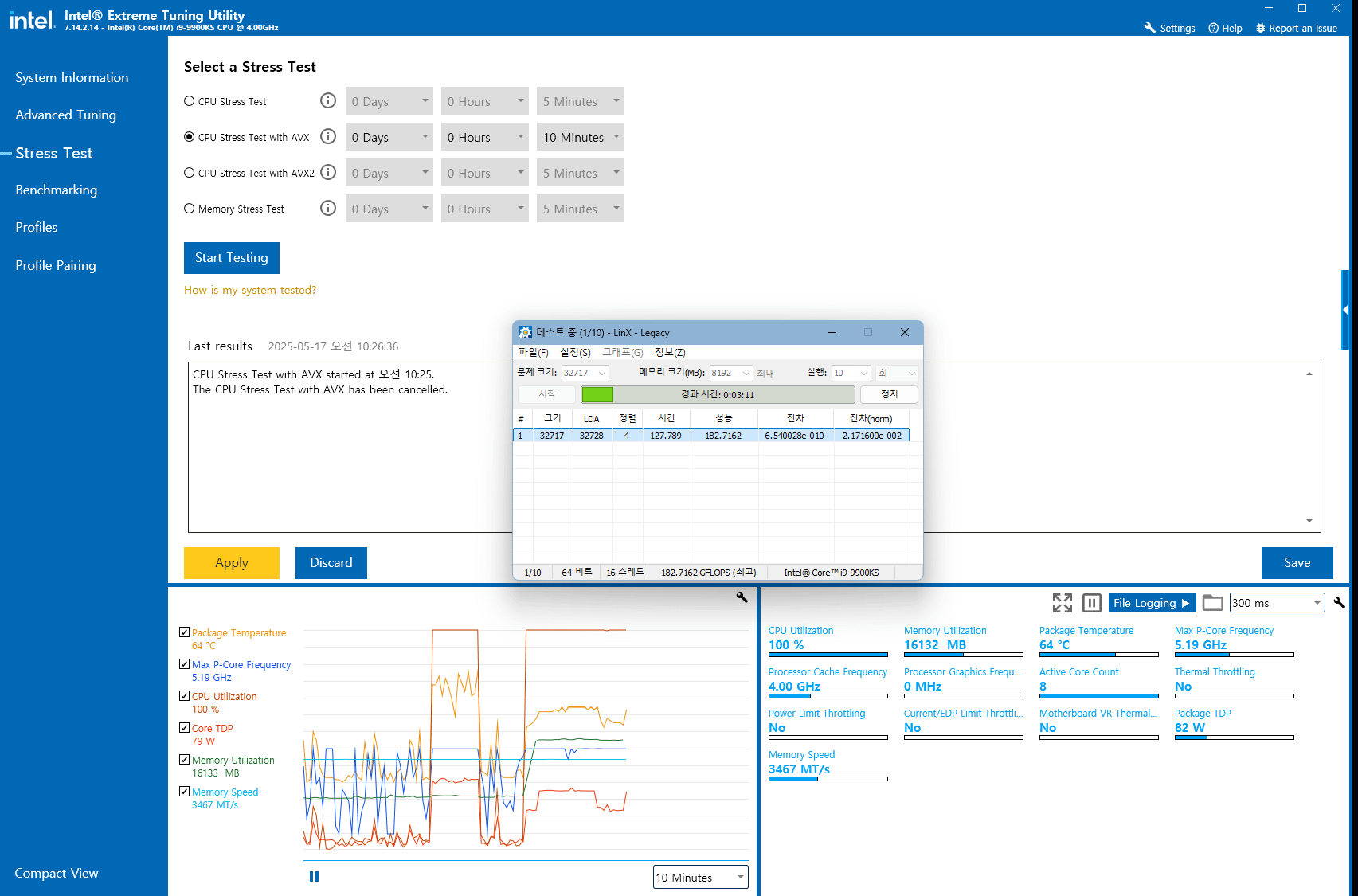Image resolution: width=1358 pixels, height=896 pixels.
Task: Click the Discard button
Action: click(x=331, y=563)
